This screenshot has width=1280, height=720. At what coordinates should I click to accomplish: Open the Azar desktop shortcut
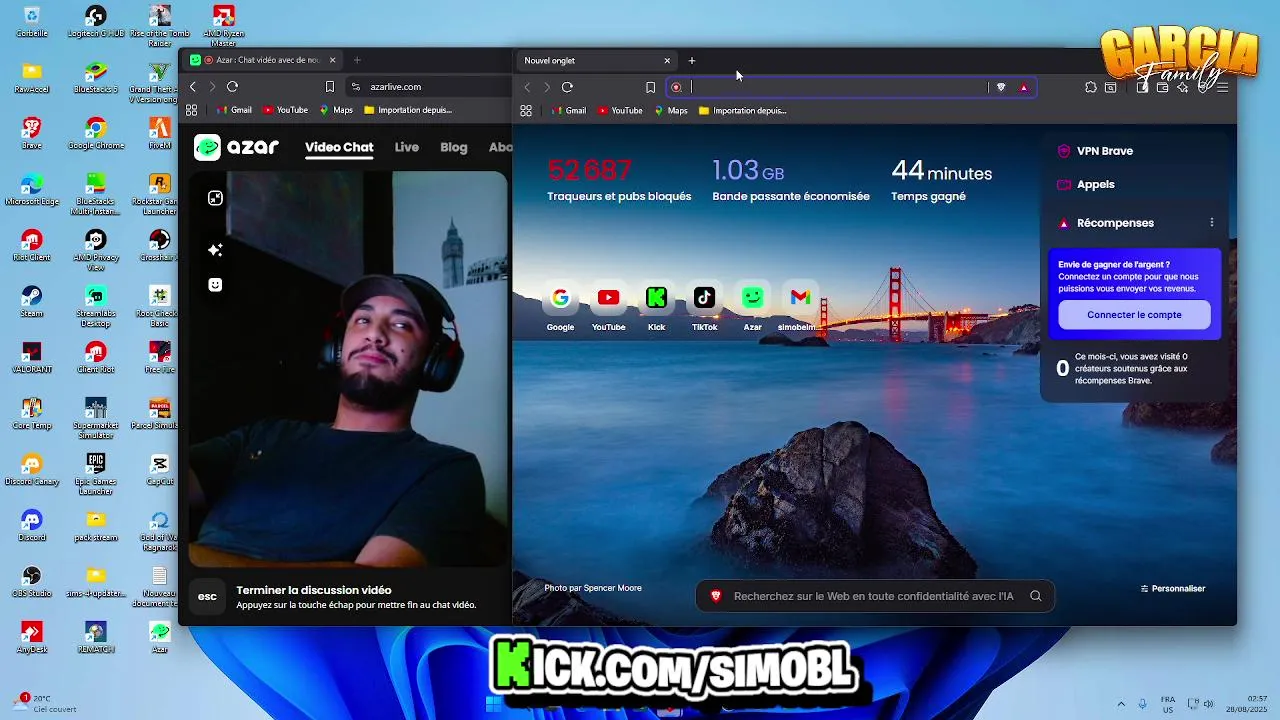tap(159, 637)
